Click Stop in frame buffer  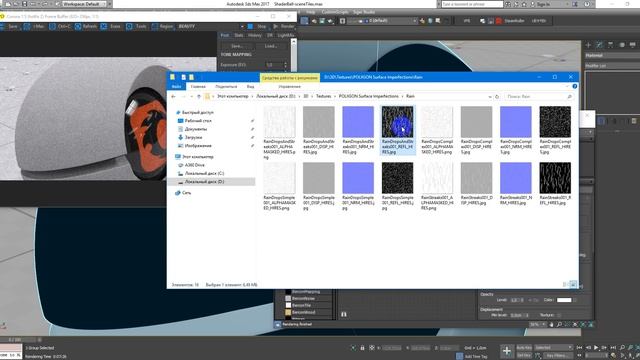[257, 27]
